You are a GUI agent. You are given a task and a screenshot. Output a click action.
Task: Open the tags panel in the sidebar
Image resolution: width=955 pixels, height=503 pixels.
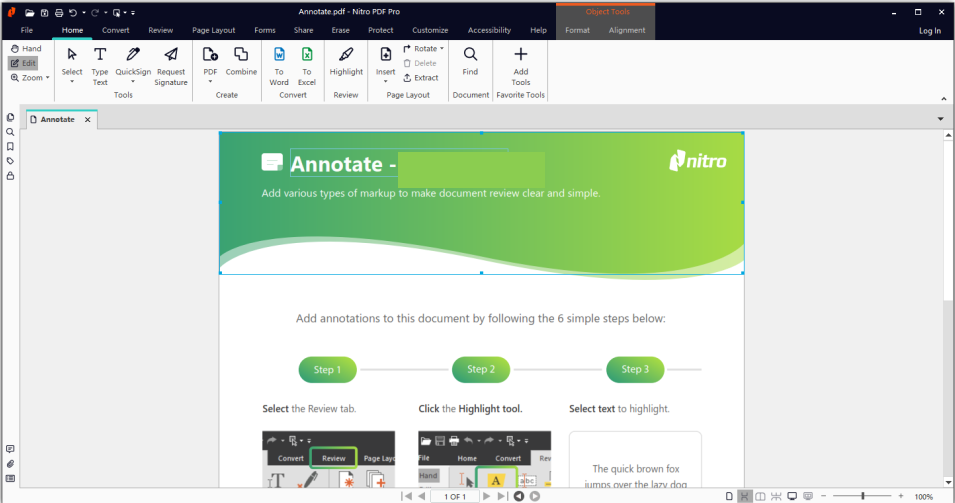click(x=10, y=161)
